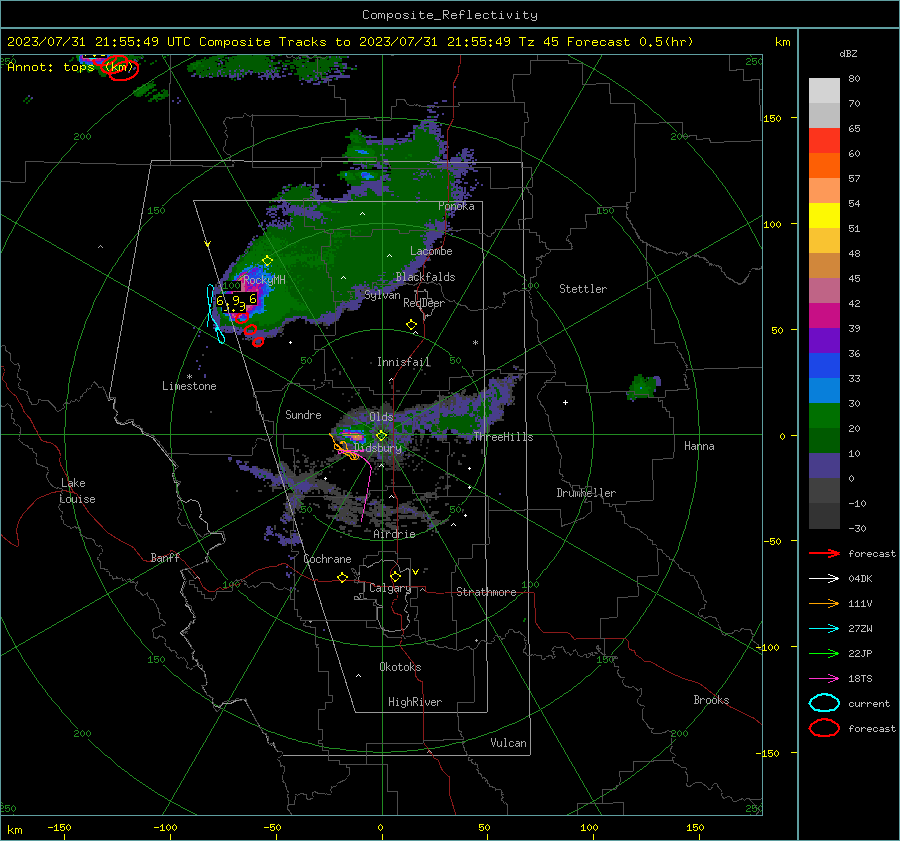This screenshot has width=900, height=841.
Task: Click the Sundre city label
Action: tap(303, 415)
